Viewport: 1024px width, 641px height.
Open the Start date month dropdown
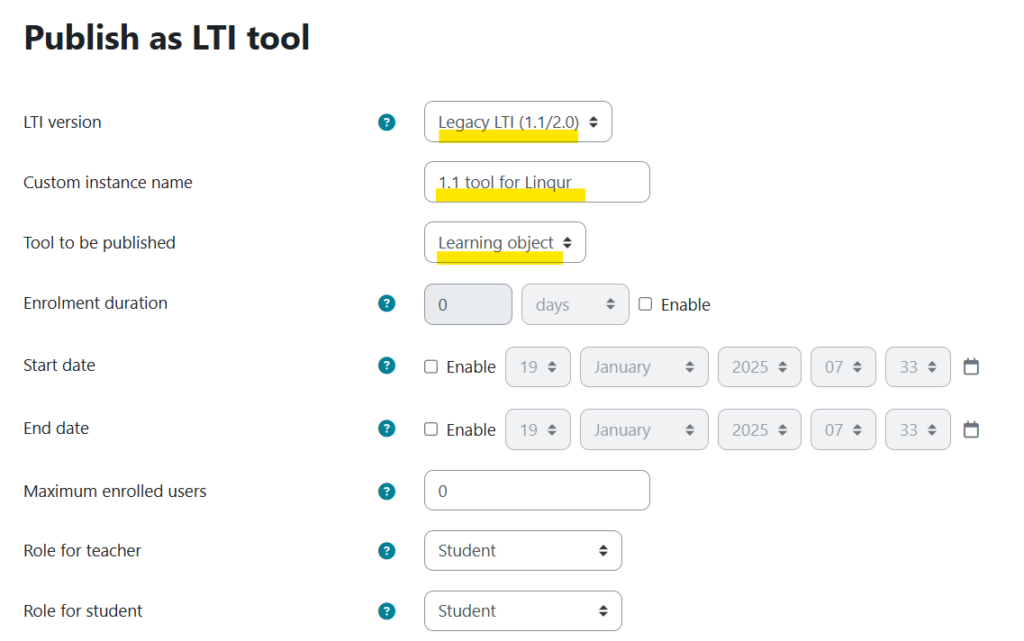pyautogui.click(x=643, y=367)
